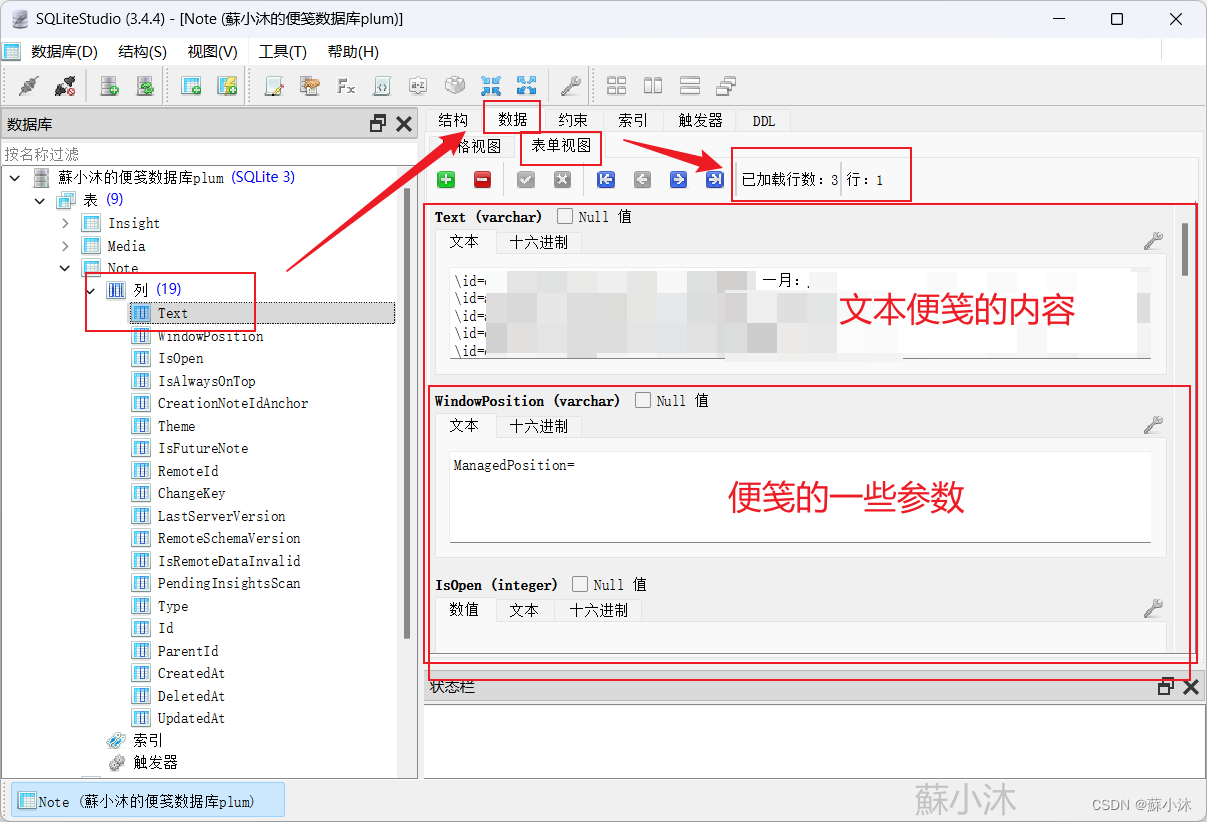Click the toolbar icon with inward blue arrows

coord(491,86)
